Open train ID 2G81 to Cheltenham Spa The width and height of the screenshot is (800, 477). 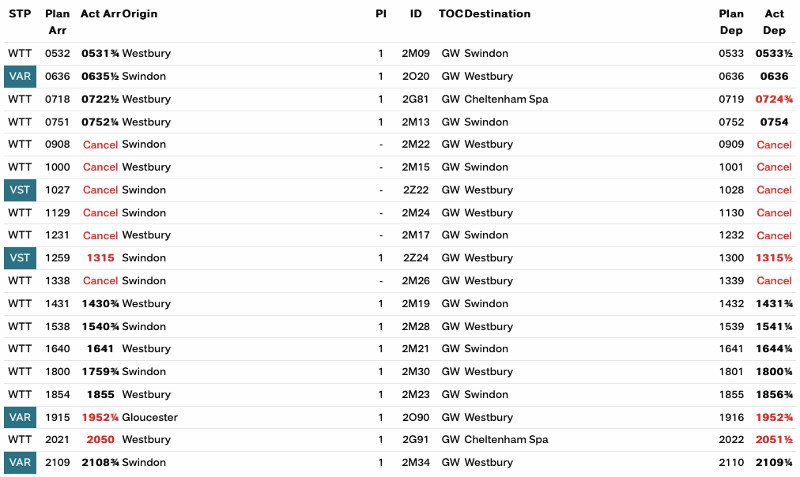click(415, 99)
